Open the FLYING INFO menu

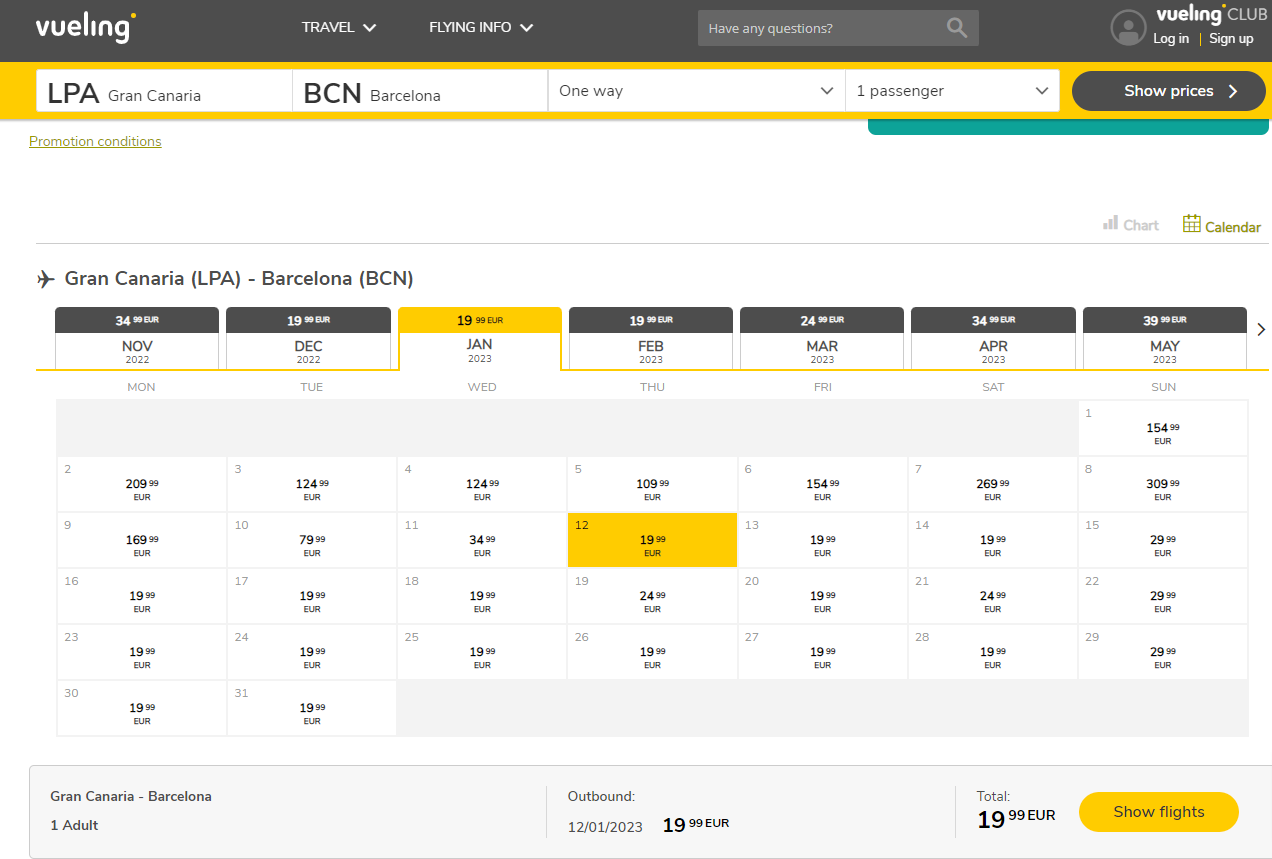tap(481, 27)
